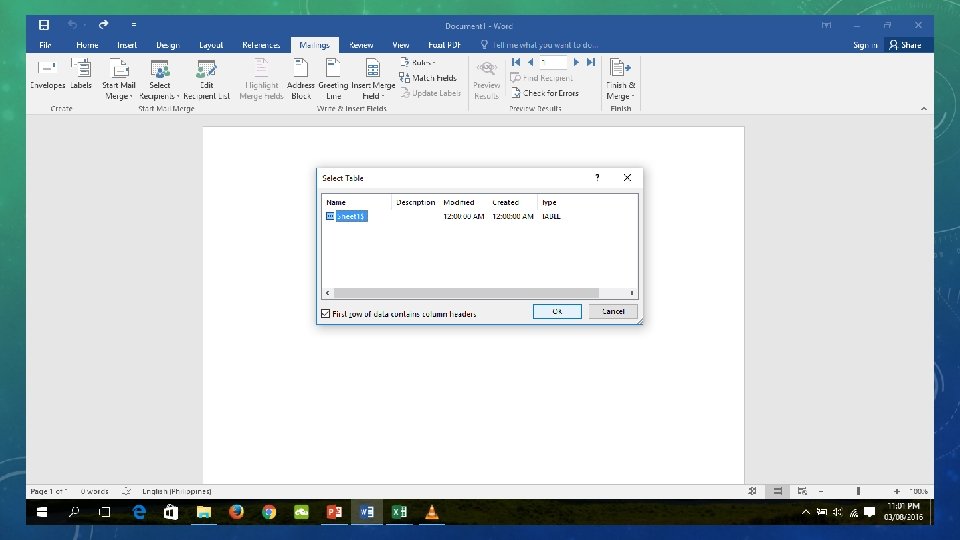960x540 pixels.
Task: Click the Address Block icon
Action: 301,78
